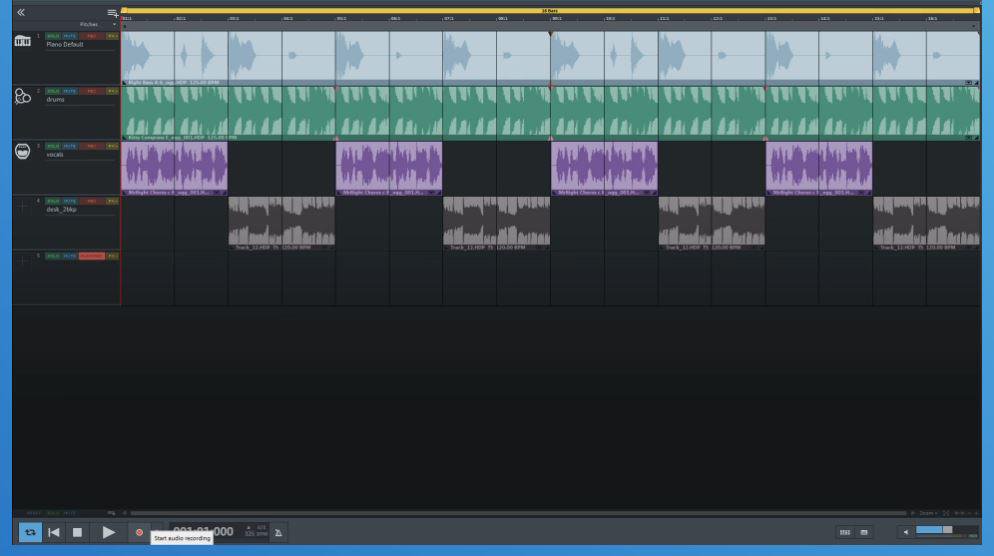Click the drums instrument icon on track 2
Screen dimensions: 994x556
coord(23,96)
